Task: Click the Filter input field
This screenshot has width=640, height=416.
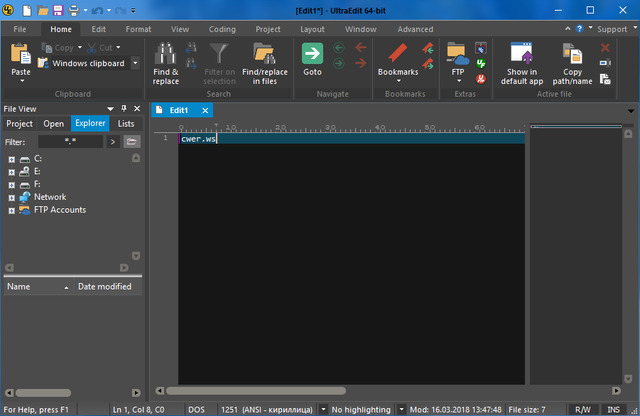Action: [70, 142]
